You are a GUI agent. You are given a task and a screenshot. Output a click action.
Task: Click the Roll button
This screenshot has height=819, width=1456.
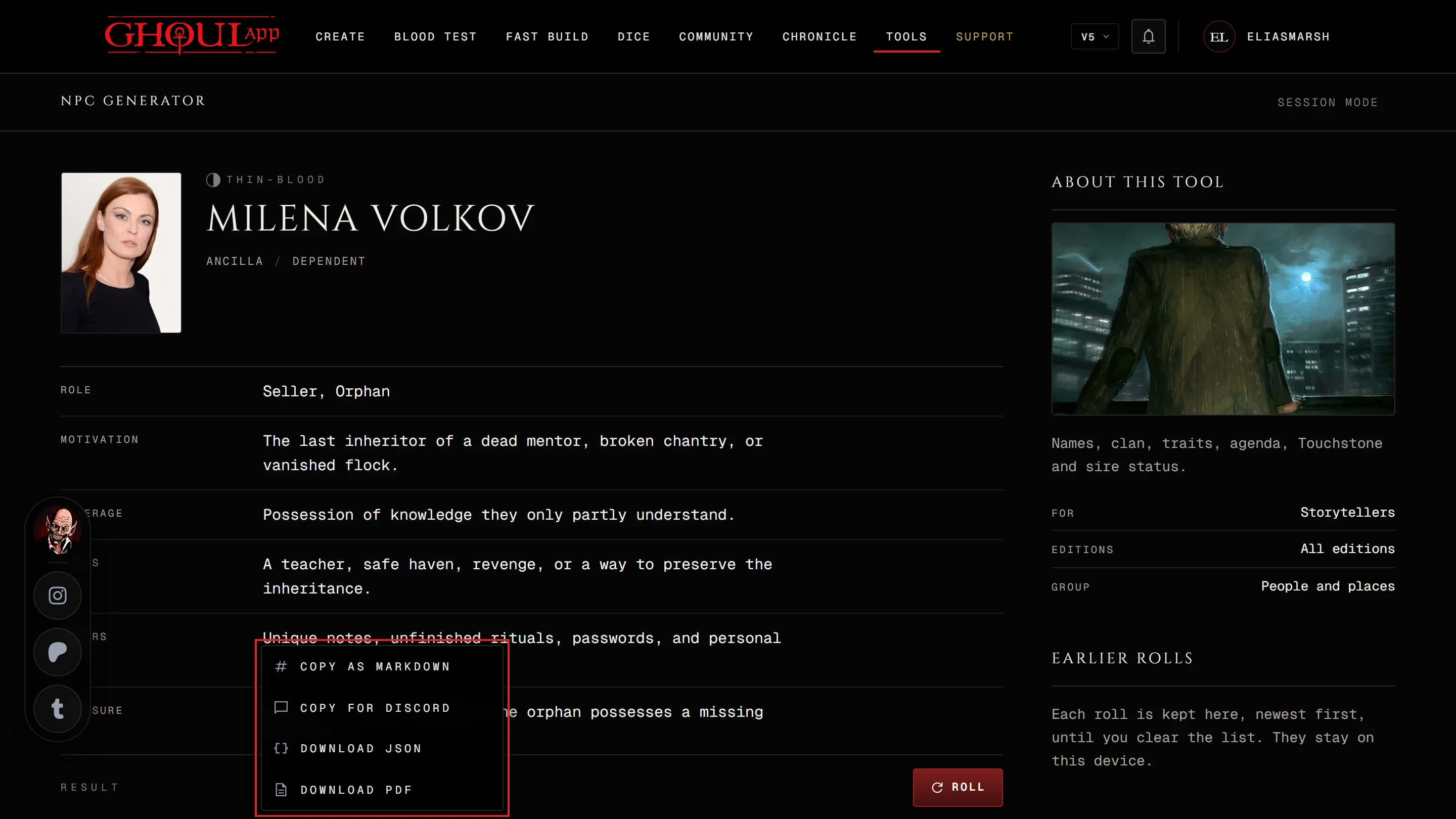[x=958, y=787]
